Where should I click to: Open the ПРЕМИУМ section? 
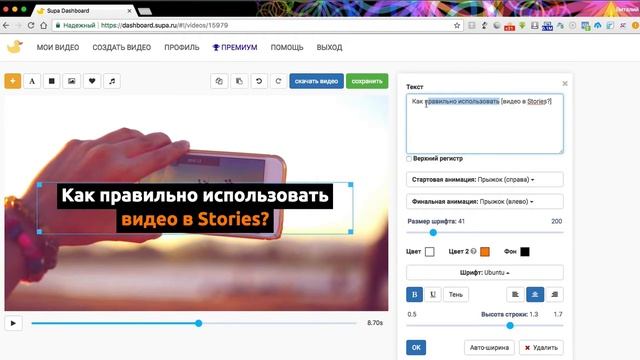[x=235, y=47]
